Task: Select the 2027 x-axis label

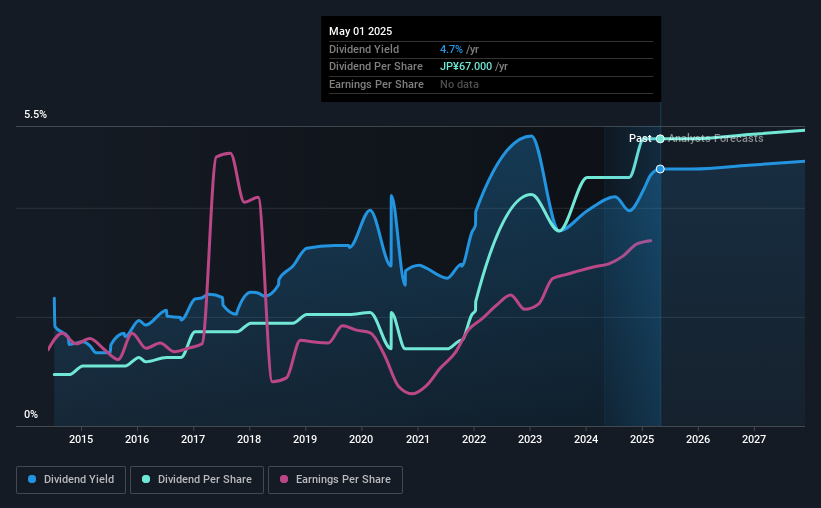Action: pyautogui.click(x=753, y=439)
